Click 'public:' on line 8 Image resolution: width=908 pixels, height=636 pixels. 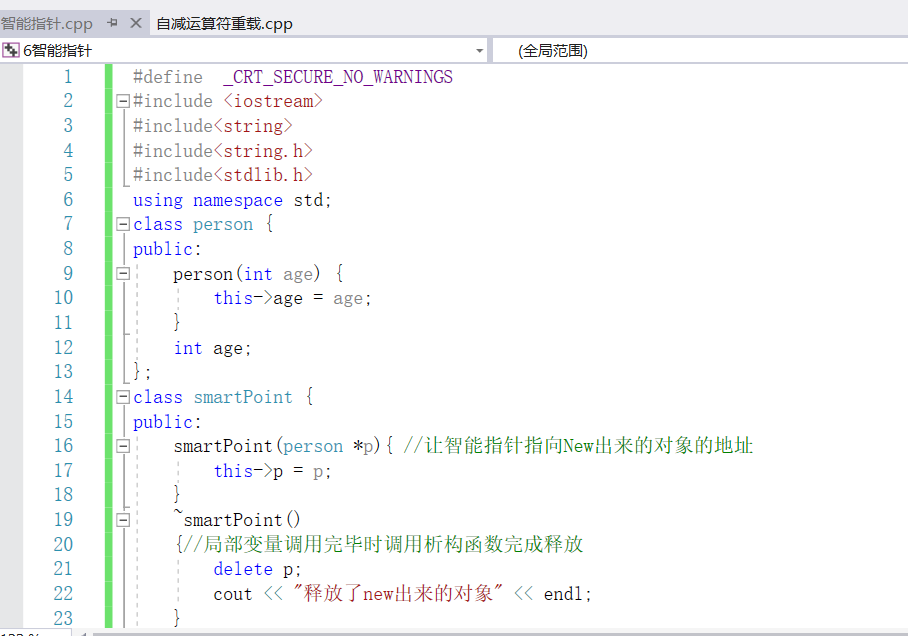coord(167,249)
